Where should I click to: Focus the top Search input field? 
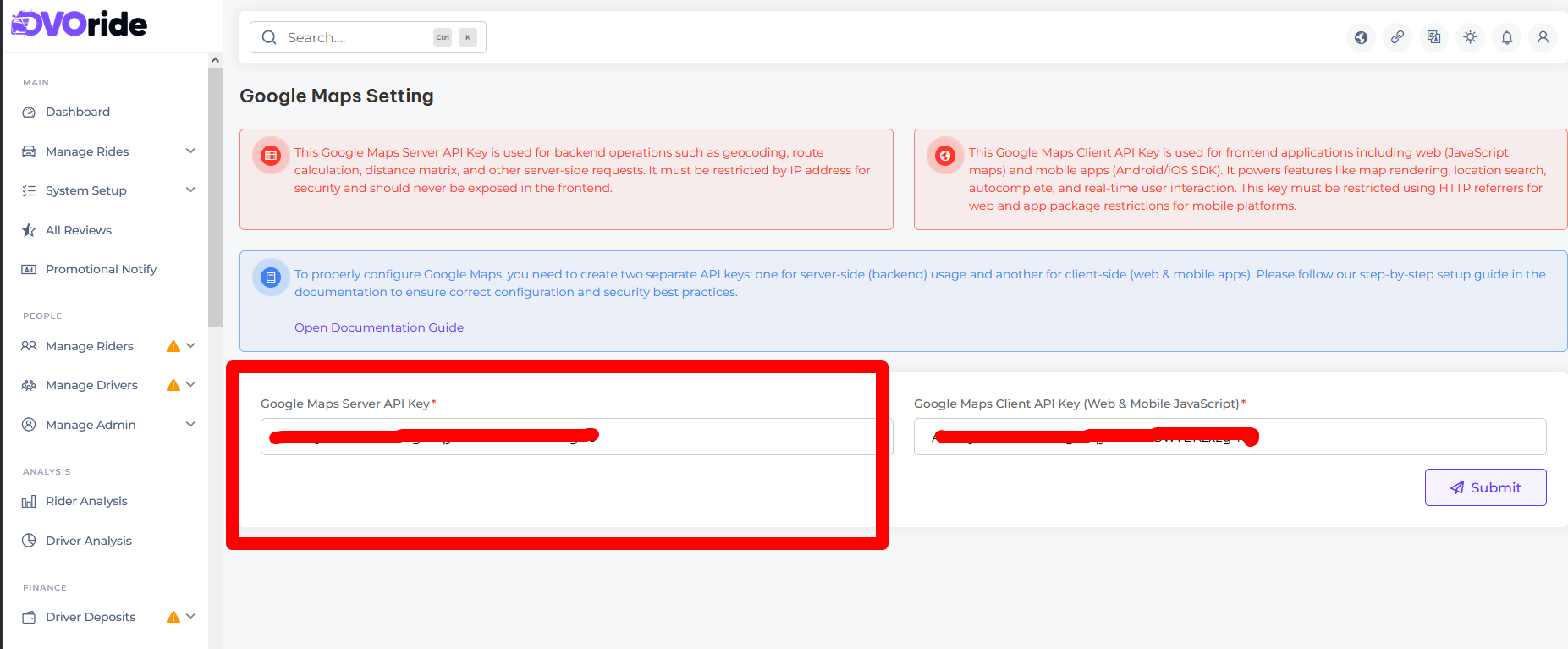367,37
